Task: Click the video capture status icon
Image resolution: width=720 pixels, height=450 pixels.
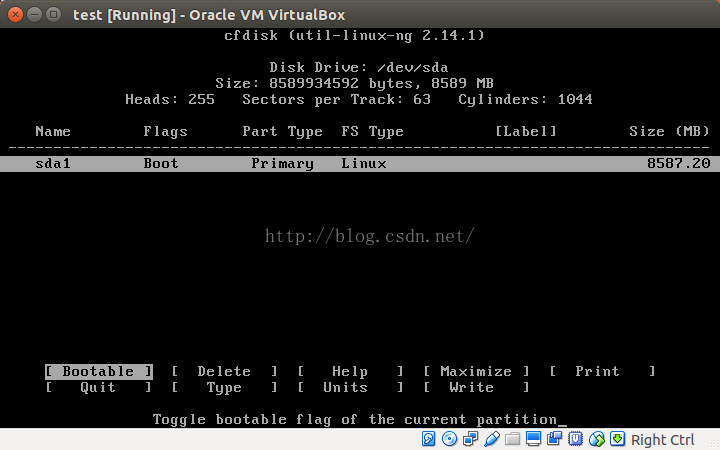Action: tap(554, 439)
